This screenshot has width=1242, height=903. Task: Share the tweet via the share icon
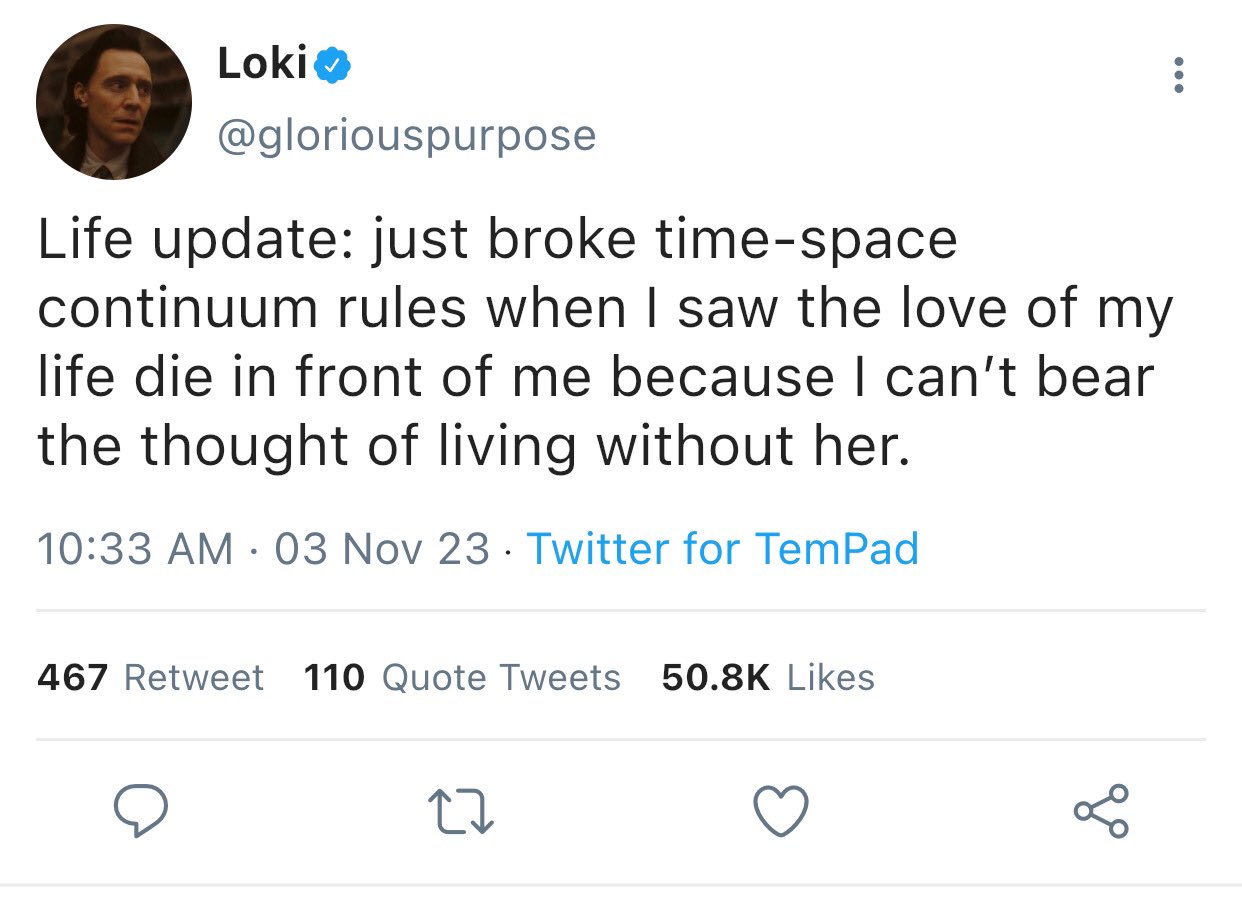[1101, 811]
